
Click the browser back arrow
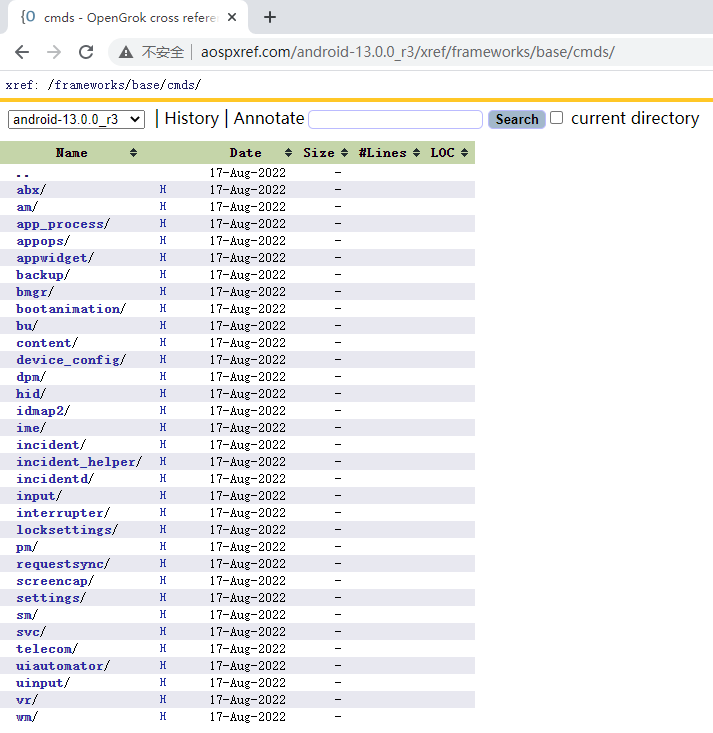point(22,52)
